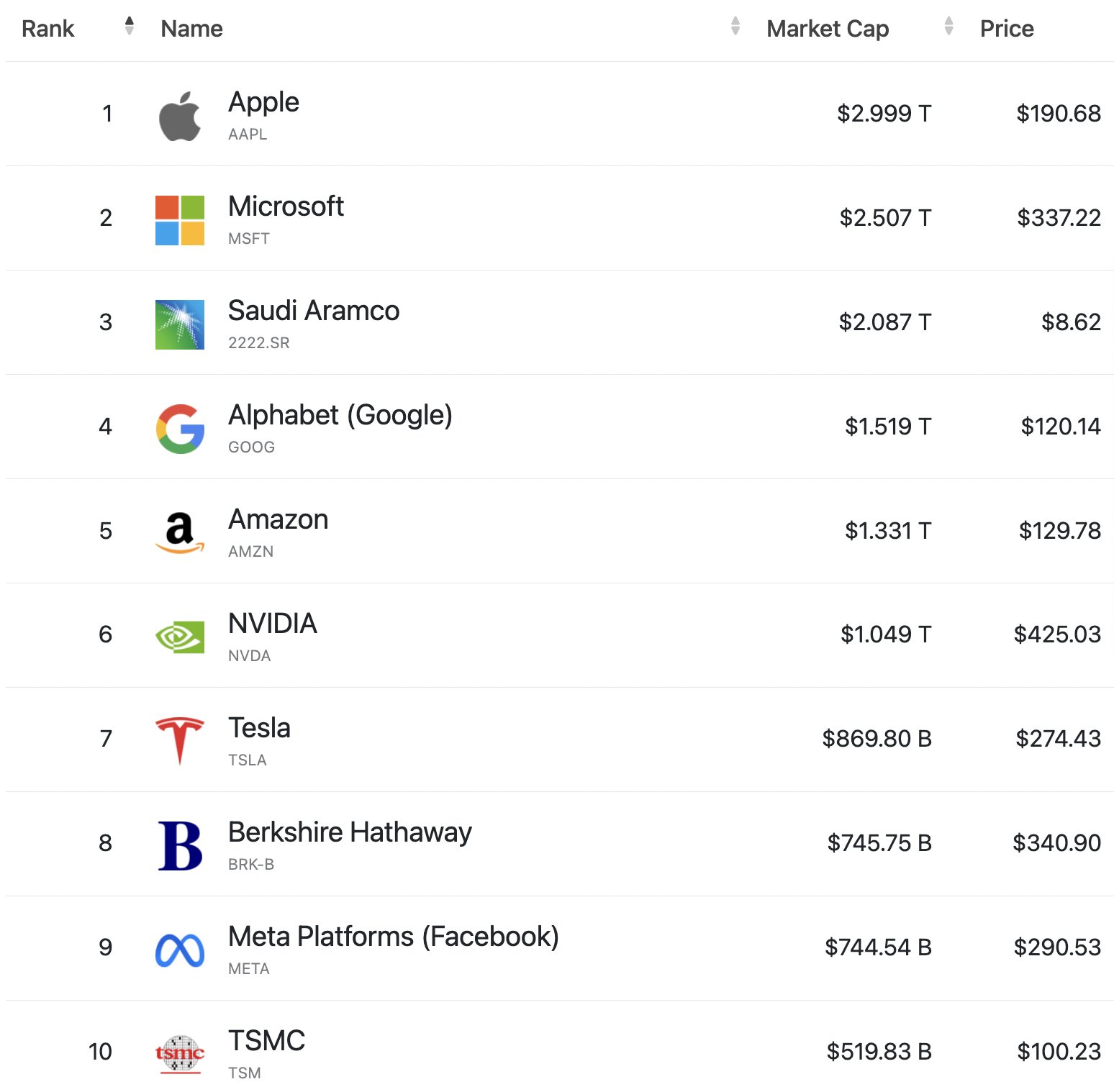Click the $100.23 price cell
Viewport: 1114px width, 1092px height.
pyautogui.click(x=1059, y=1052)
